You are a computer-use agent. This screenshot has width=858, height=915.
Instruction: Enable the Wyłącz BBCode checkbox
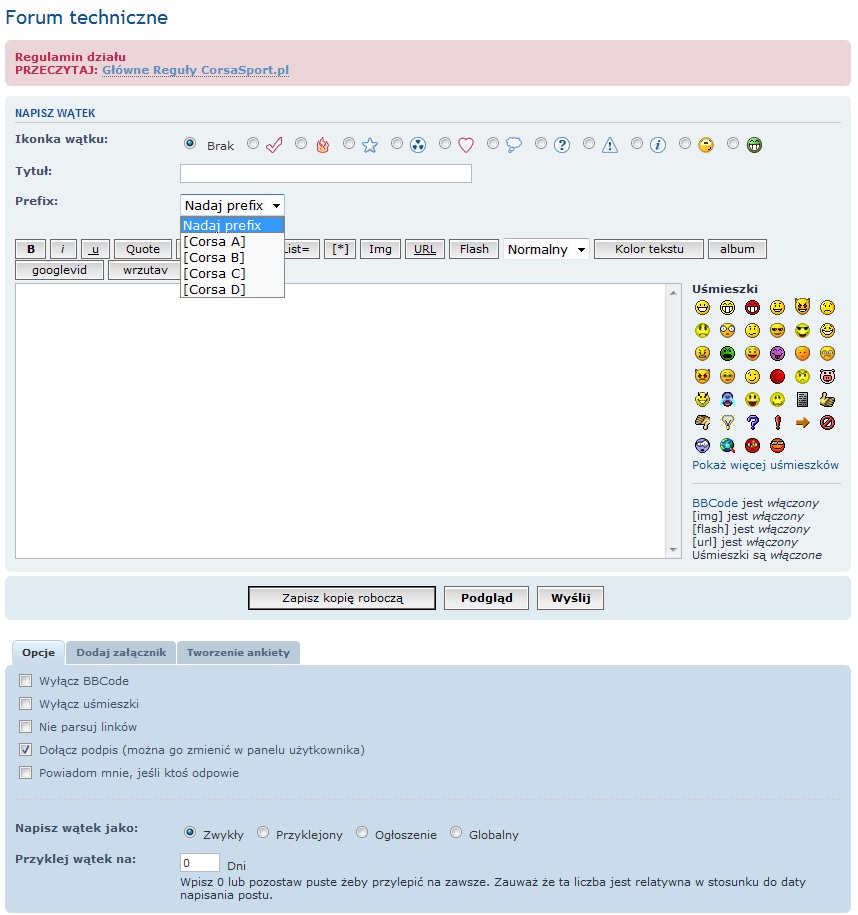tap(25, 681)
